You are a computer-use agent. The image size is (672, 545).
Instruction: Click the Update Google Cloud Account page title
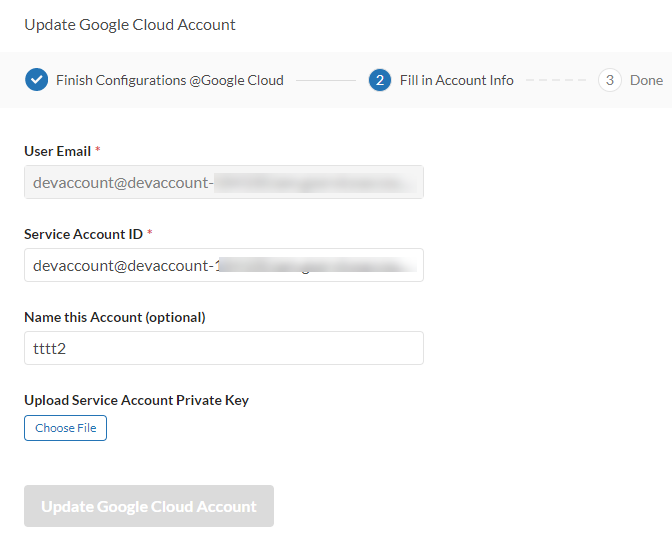pyautogui.click(x=130, y=24)
